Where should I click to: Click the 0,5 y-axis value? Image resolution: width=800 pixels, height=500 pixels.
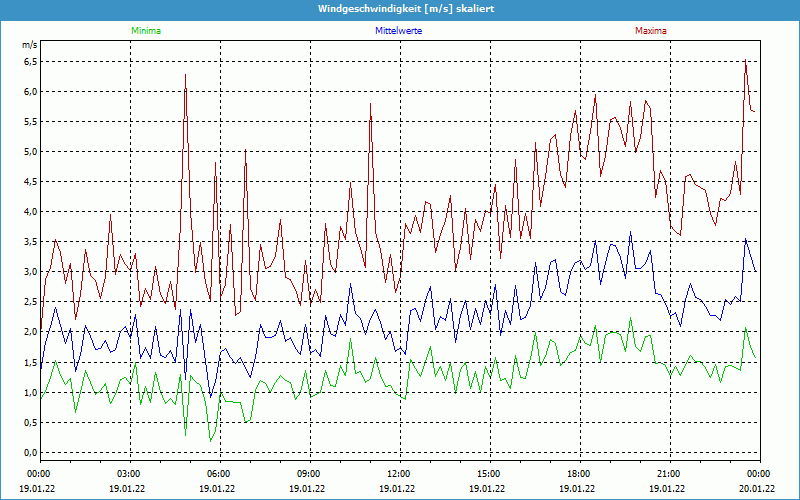click(x=30, y=422)
